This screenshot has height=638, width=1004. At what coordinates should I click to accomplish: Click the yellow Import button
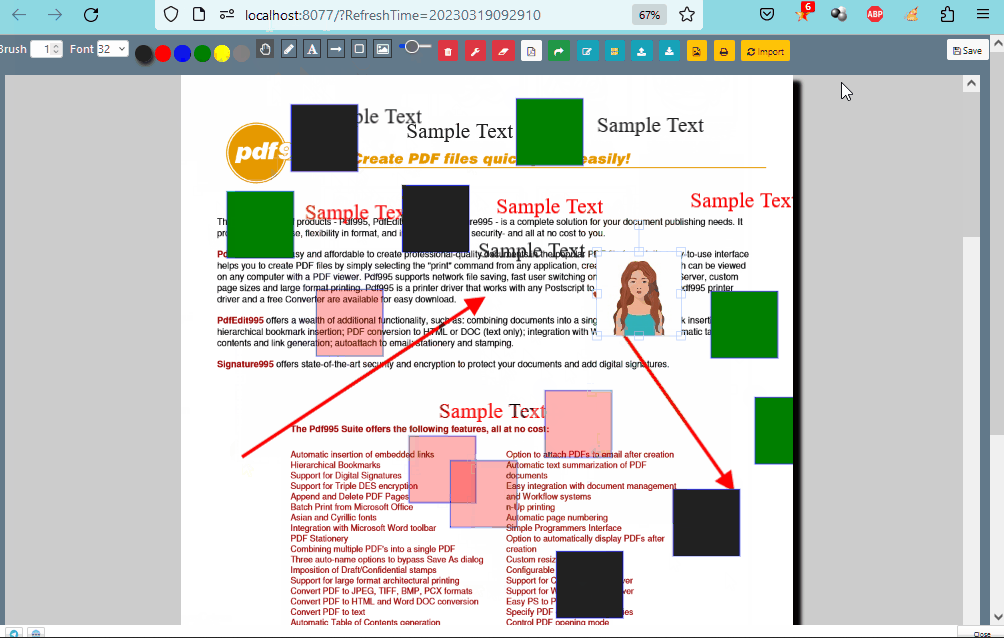(x=766, y=51)
